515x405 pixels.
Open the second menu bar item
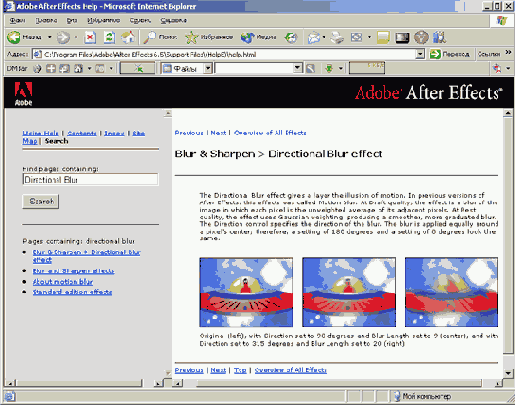click(x=46, y=21)
